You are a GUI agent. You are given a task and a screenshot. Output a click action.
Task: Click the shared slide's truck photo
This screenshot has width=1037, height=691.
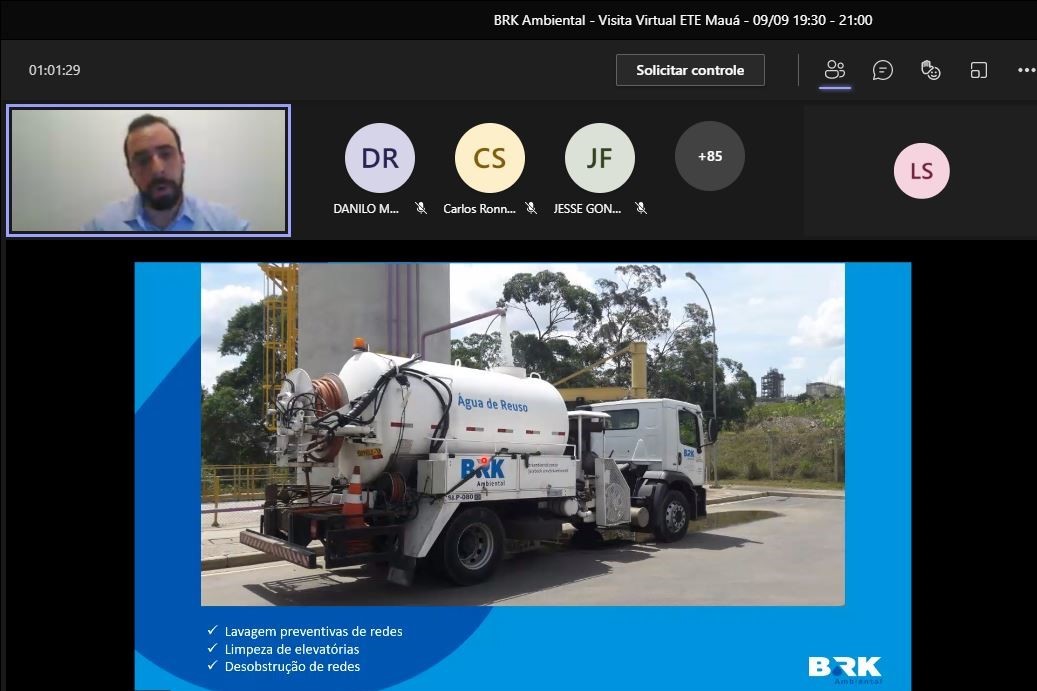tap(522, 434)
